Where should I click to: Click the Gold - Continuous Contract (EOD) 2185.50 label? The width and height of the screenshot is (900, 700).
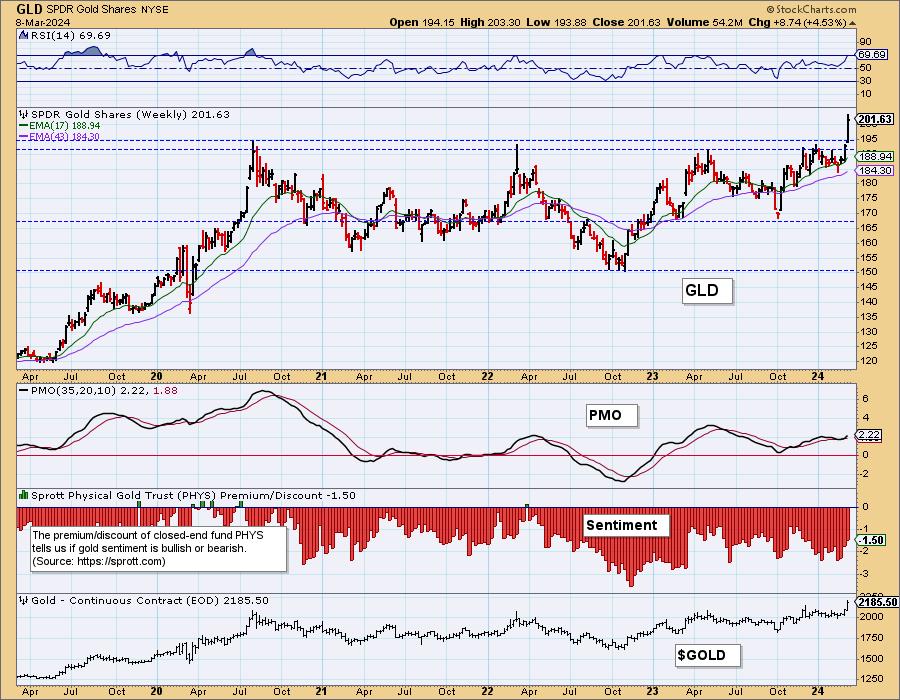point(150,601)
